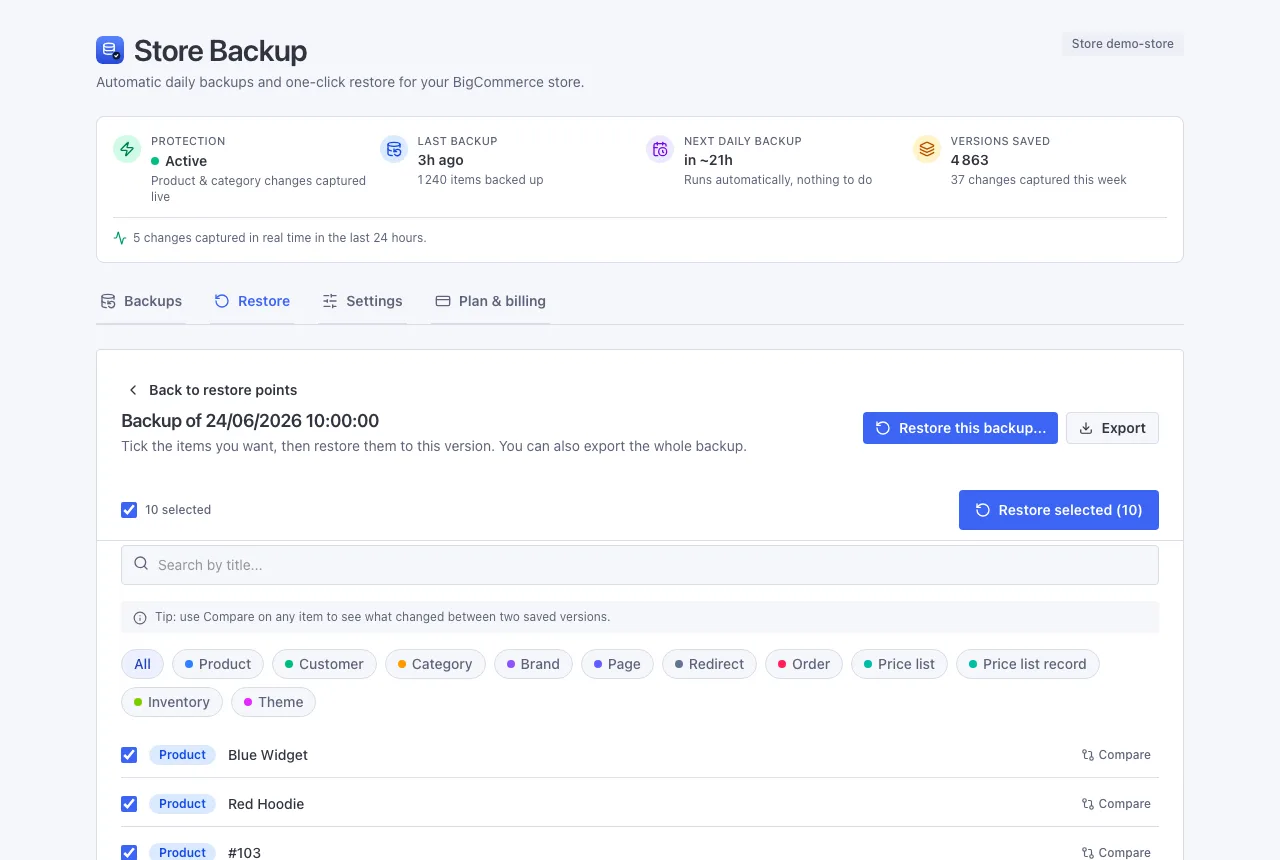This screenshot has width=1280, height=860.
Task: Filter by Theme type
Action: [273, 702]
